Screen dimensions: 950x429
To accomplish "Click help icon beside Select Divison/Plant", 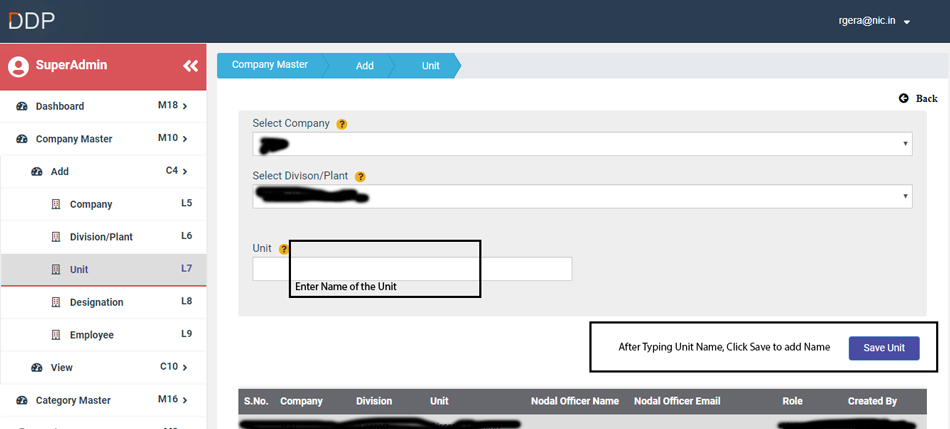I will 360,177.
